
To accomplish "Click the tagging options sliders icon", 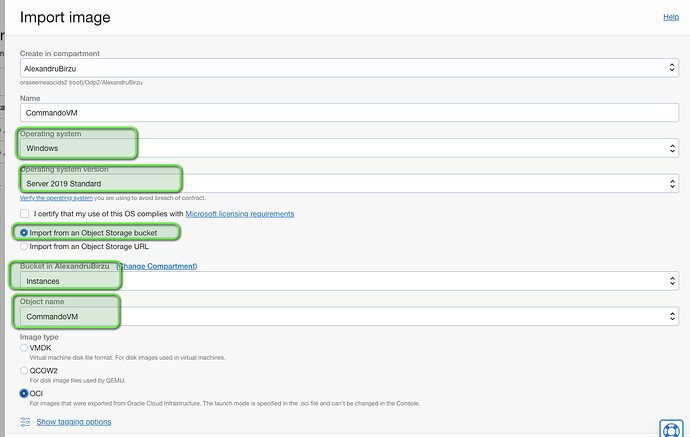I will pyautogui.click(x=26, y=422).
